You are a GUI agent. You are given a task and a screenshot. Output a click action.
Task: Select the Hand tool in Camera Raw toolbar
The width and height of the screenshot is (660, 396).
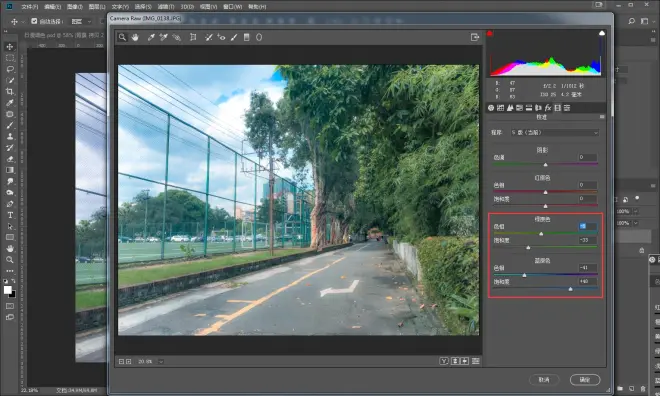coord(135,37)
